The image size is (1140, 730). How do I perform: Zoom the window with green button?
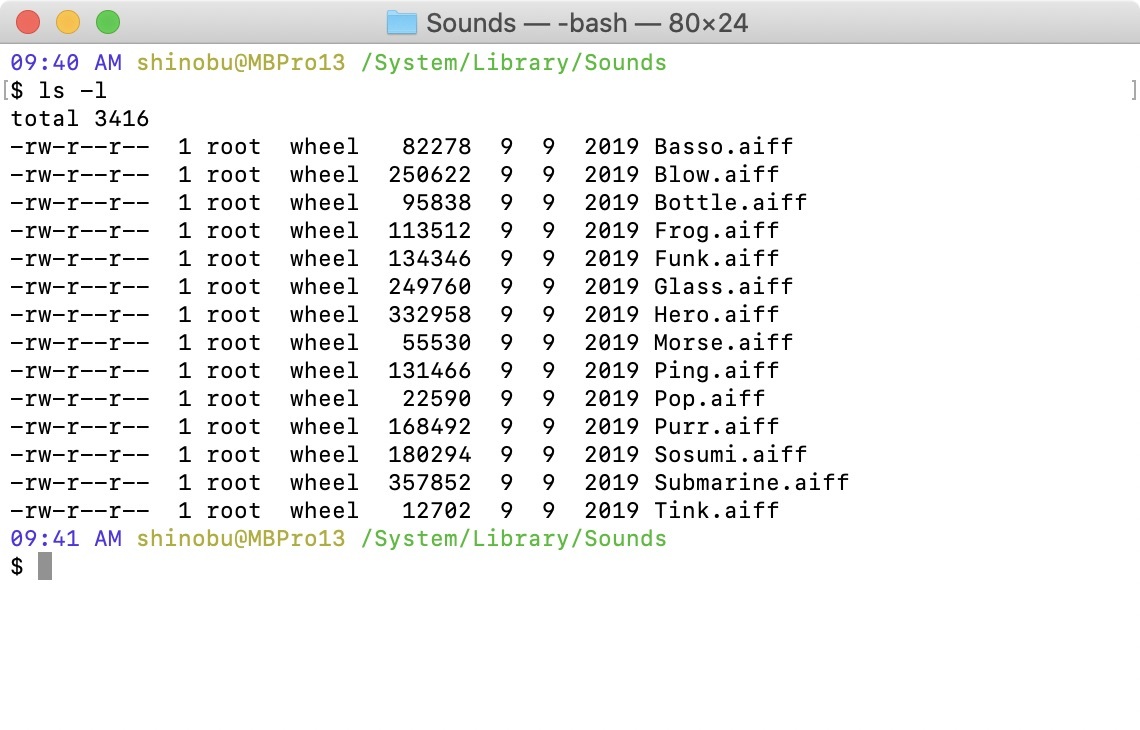pyautogui.click(x=108, y=23)
